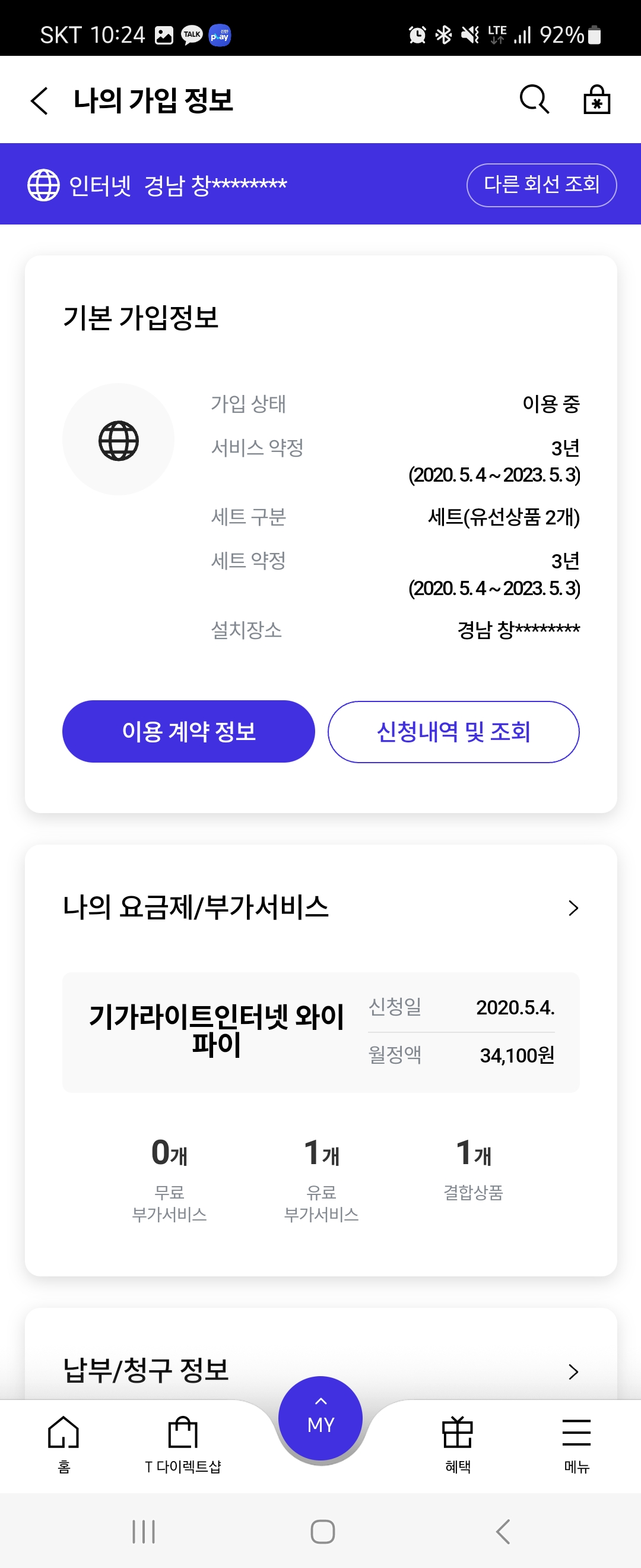View 1개 유료 부가서비스
Viewport: 641px width, 1568px height.
(321, 1179)
